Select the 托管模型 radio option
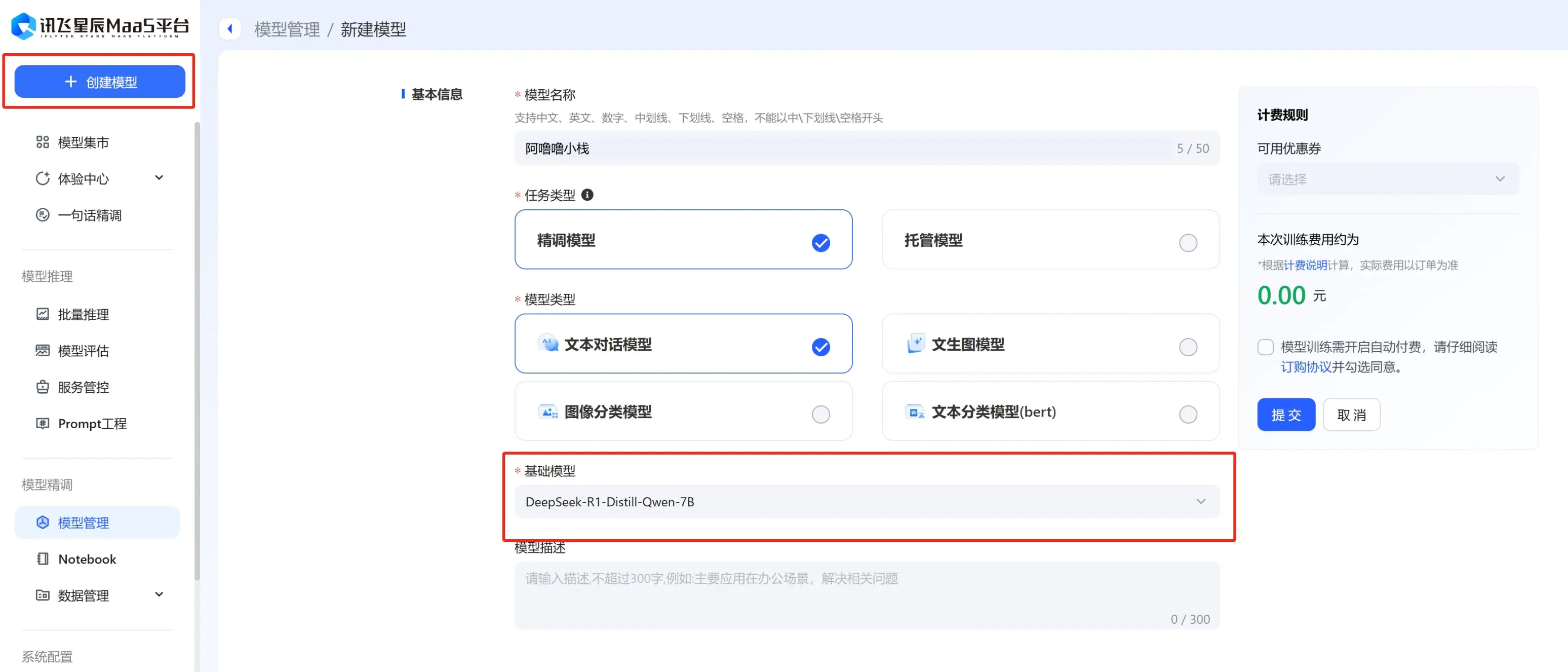1568x672 pixels. [x=1187, y=242]
